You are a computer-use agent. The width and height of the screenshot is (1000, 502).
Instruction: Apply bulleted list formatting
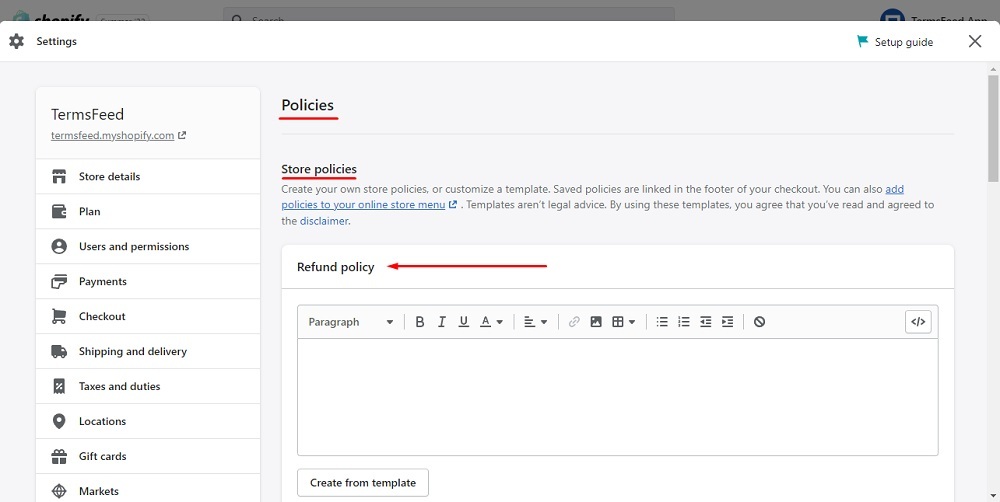tap(662, 322)
